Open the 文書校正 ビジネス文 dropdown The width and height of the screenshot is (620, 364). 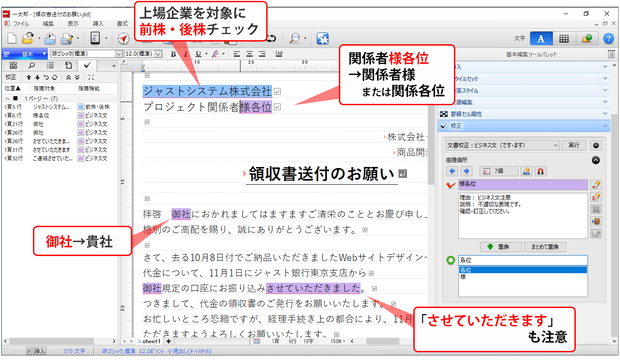tap(503, 145)
